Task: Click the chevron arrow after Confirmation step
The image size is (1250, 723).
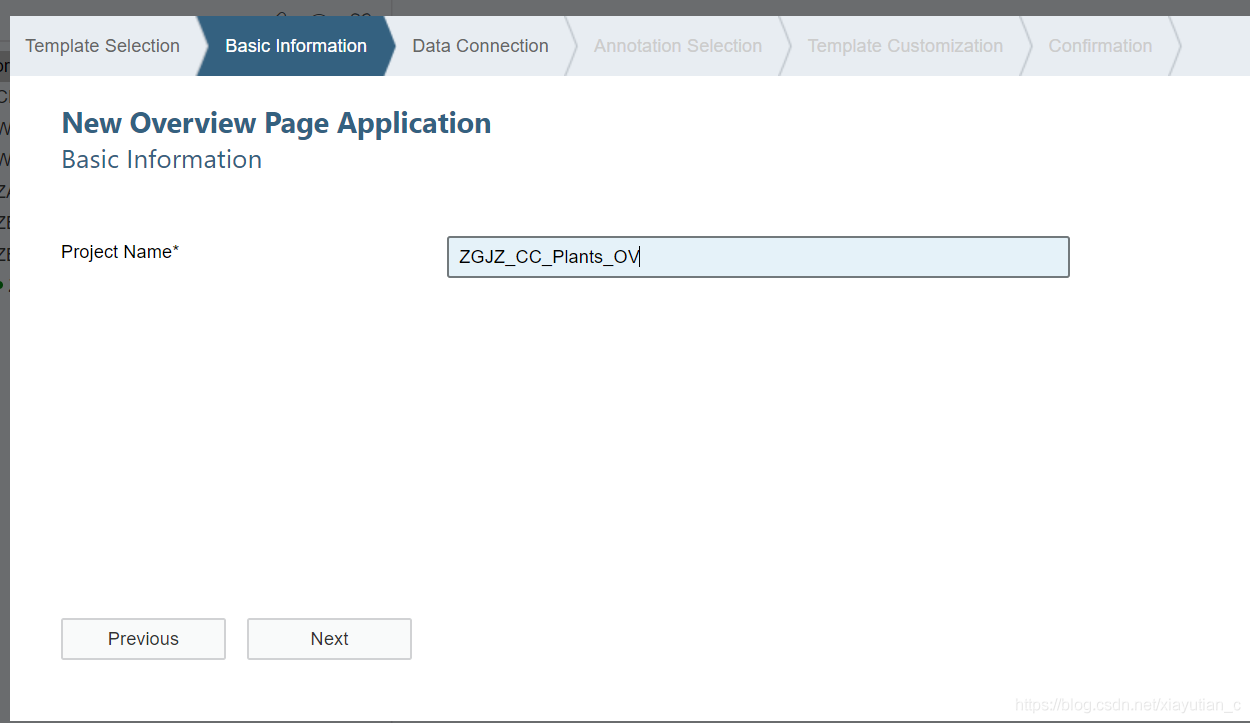Action: tap(1175, 46)
